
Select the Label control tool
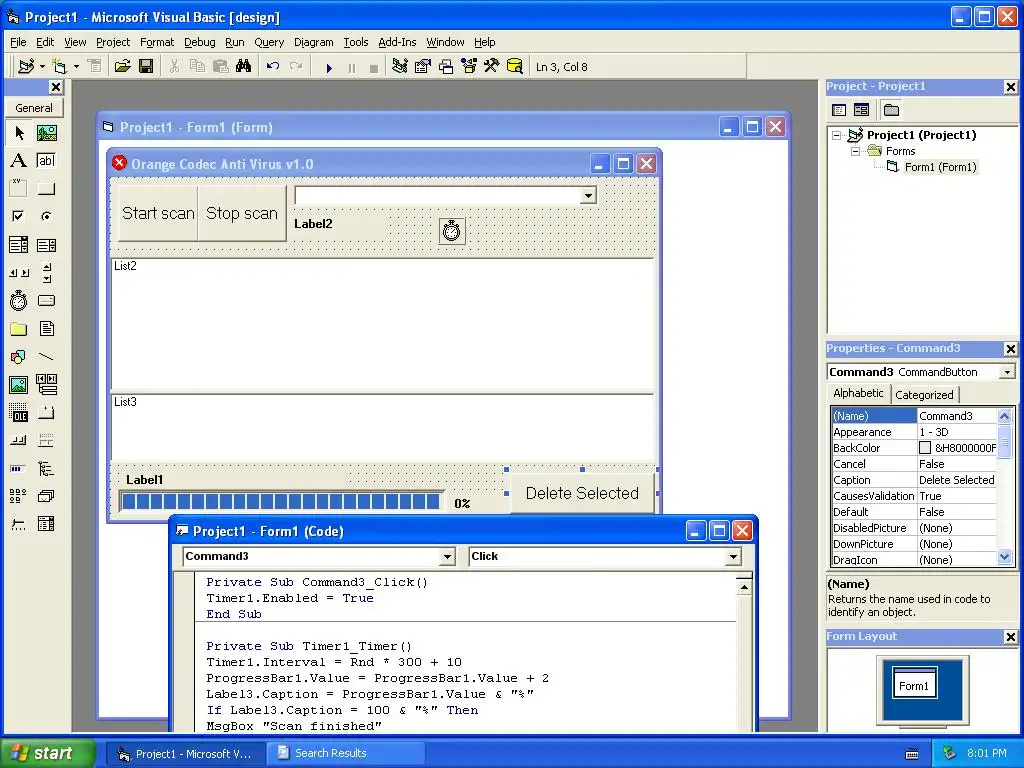click(19, 161)
